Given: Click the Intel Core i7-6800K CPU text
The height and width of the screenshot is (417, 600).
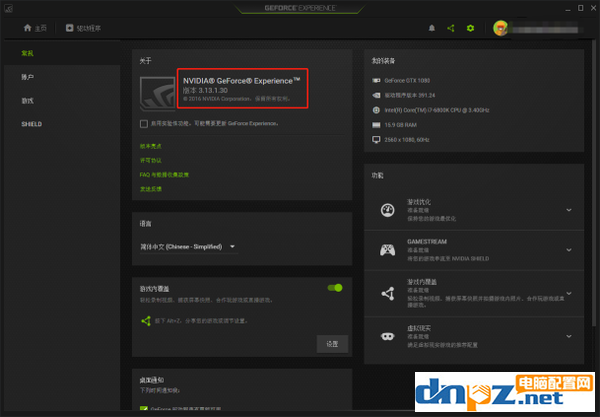Looking at the screenshot, I should point(437,110).
